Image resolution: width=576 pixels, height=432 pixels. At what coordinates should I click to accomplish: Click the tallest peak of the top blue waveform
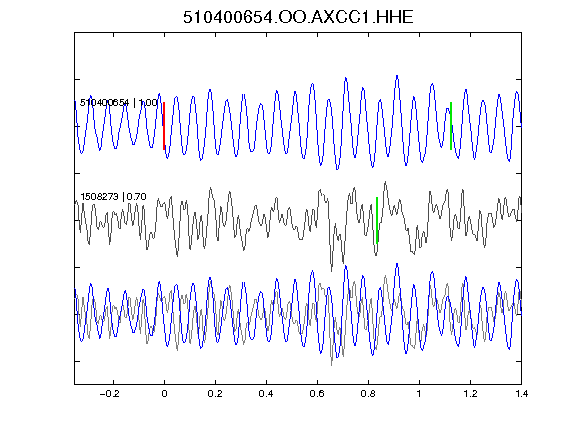(397, 76)
